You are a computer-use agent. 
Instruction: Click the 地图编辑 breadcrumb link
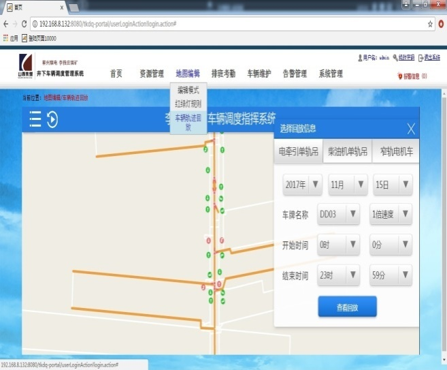[52, 98]
